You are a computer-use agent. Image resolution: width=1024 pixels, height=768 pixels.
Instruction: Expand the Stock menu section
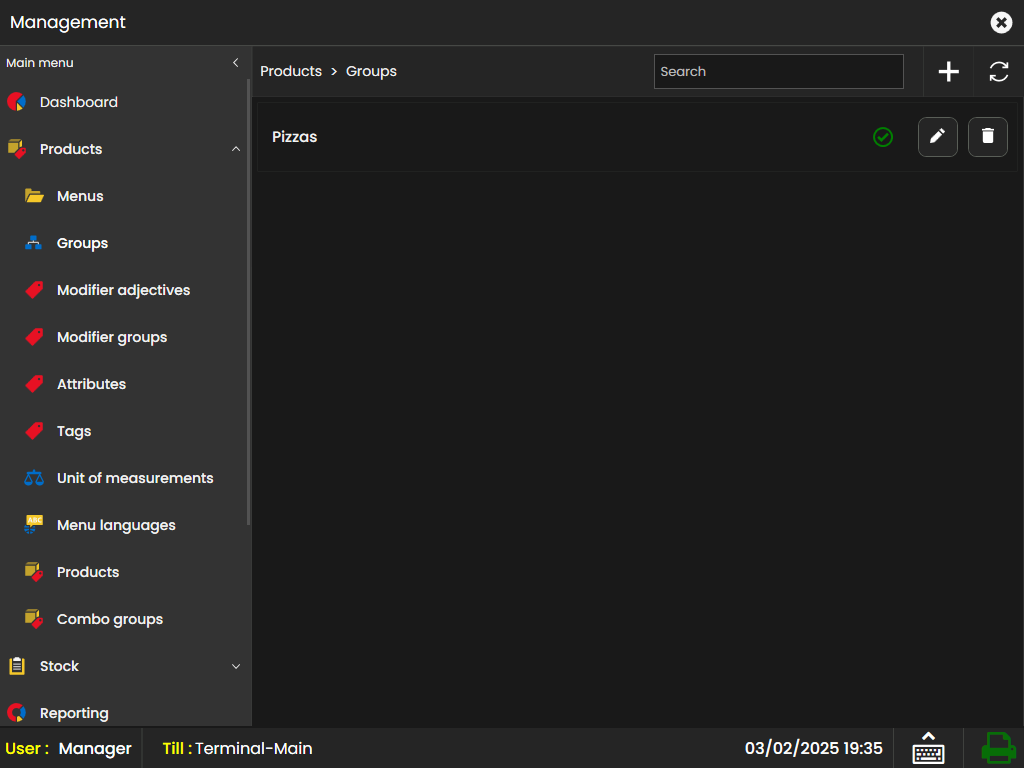tap(236, 666)
